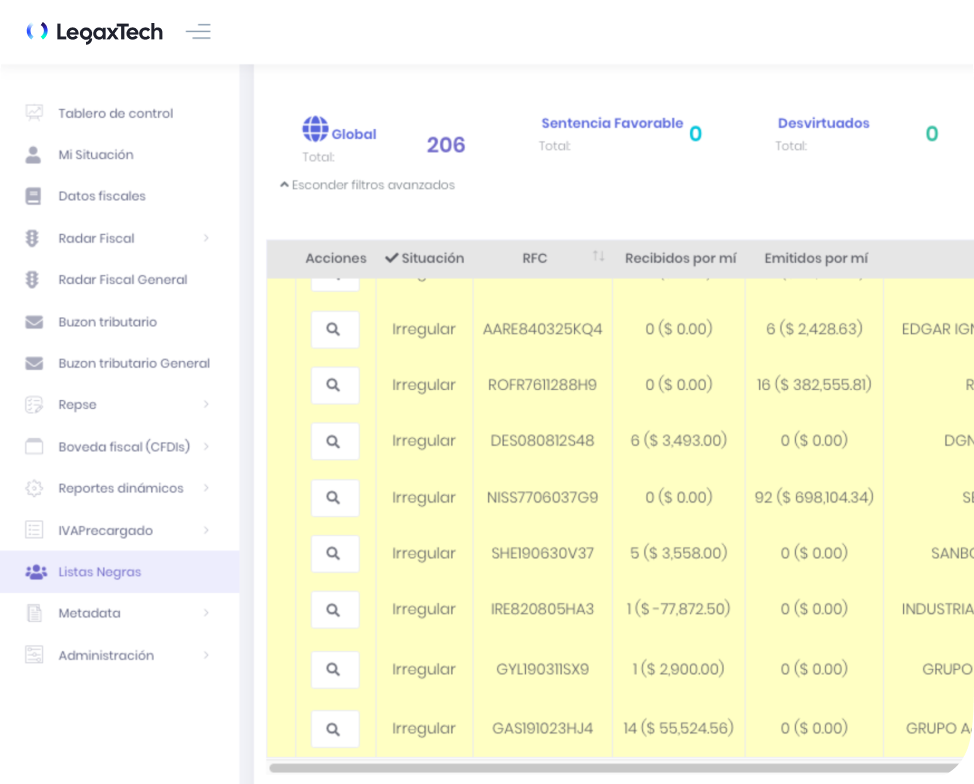The image size is (974, 784).
Task: Sort by the Situación column header
Action: (425, 258)
